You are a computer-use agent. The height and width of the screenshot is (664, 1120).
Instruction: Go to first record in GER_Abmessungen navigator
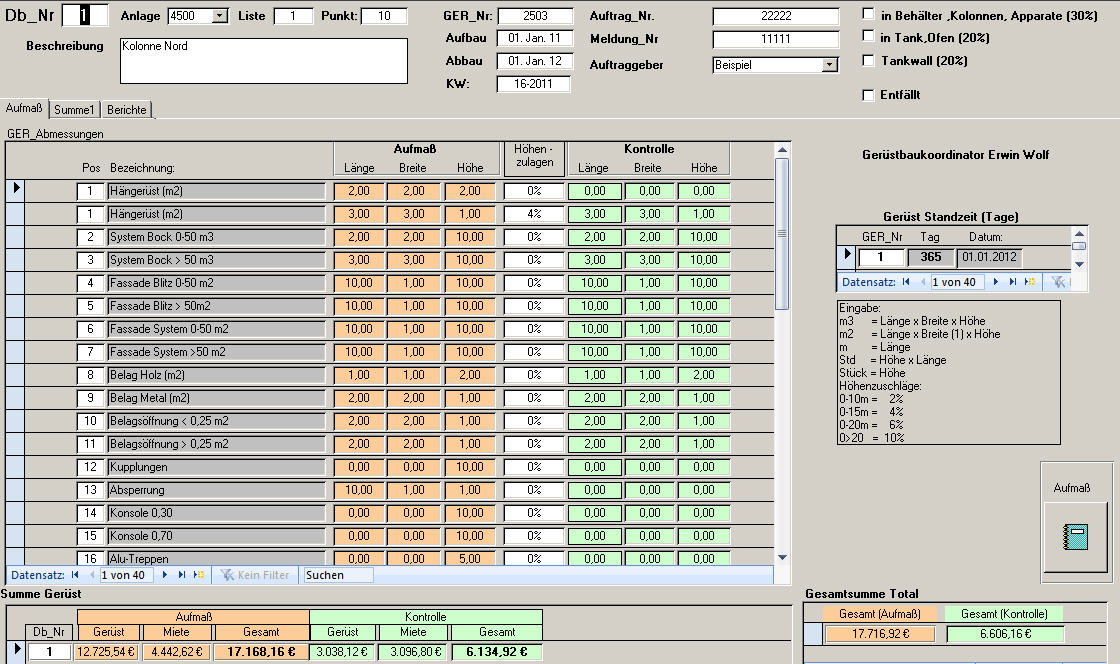75,575
